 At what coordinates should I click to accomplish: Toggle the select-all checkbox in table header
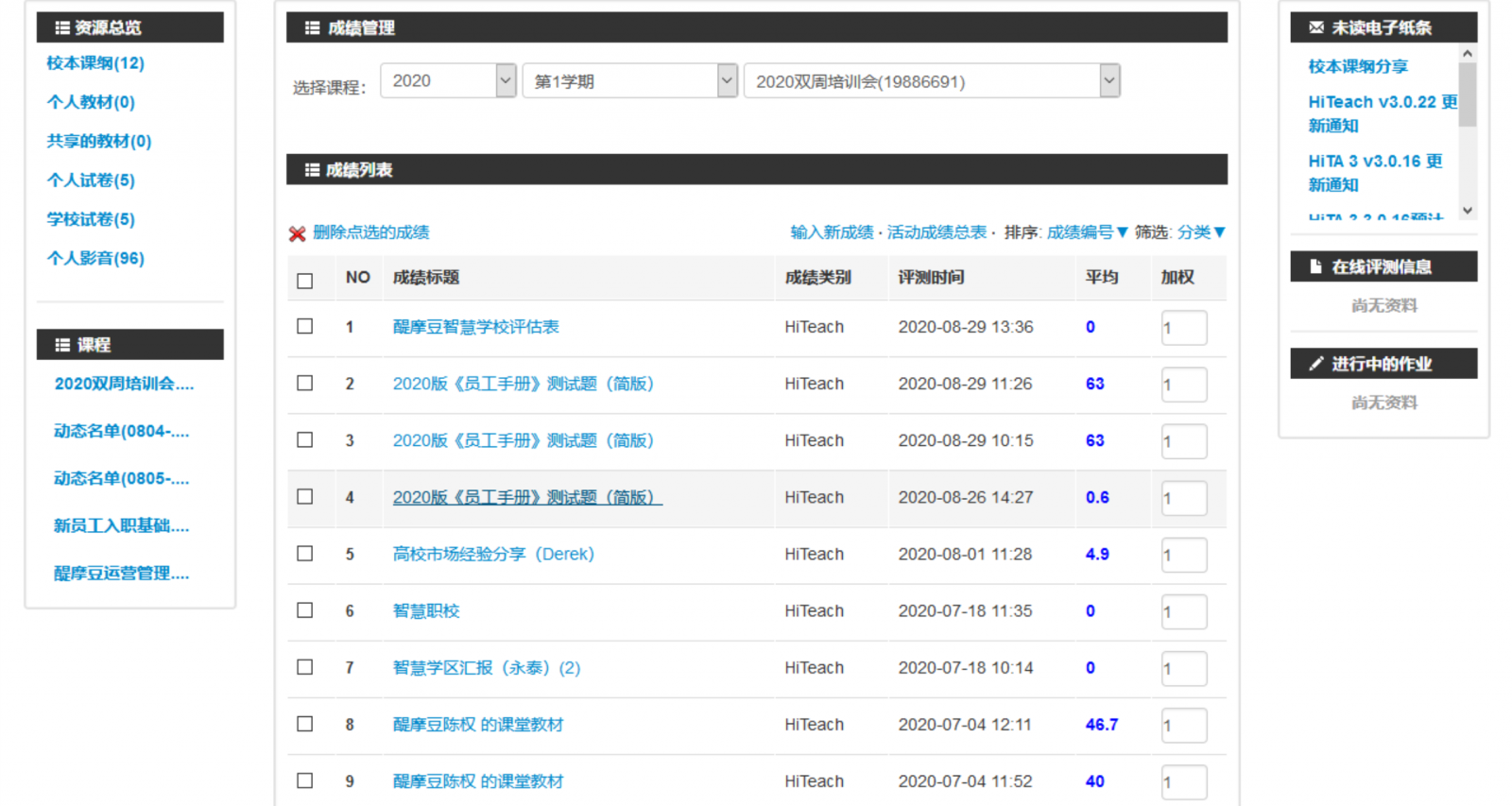click(304, 281)
